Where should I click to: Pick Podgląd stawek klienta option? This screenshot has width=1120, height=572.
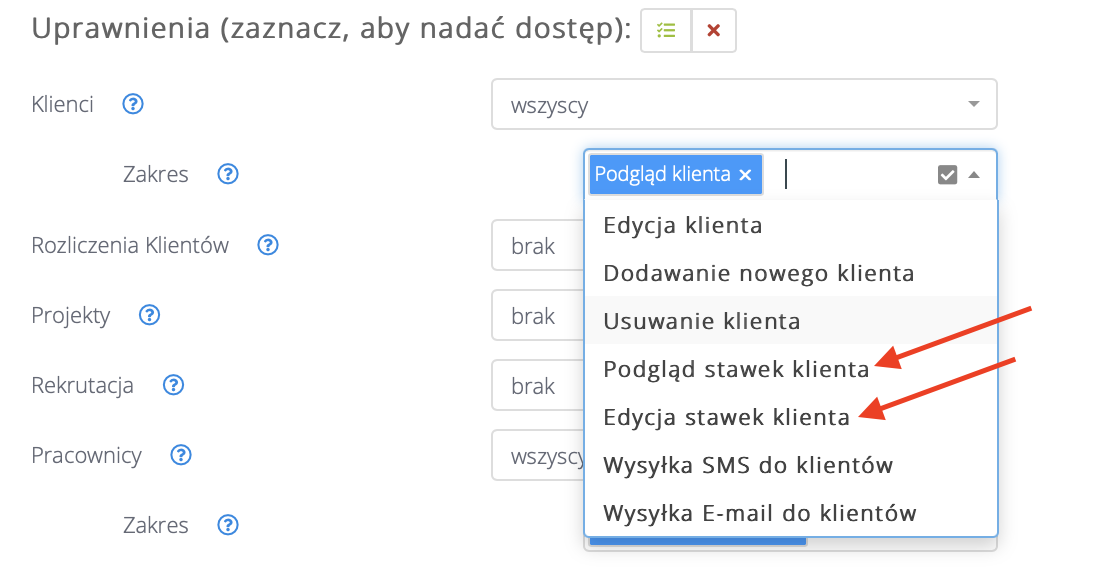pyautogui.click(x=736, y=369)
